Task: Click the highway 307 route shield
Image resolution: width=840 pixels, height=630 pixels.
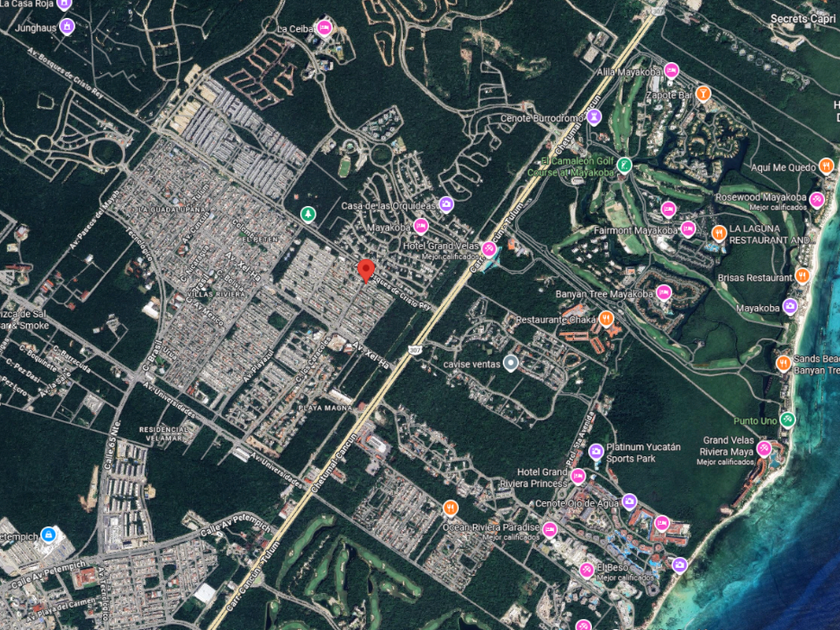Action: pyautogui.click(x=414, y=349)
